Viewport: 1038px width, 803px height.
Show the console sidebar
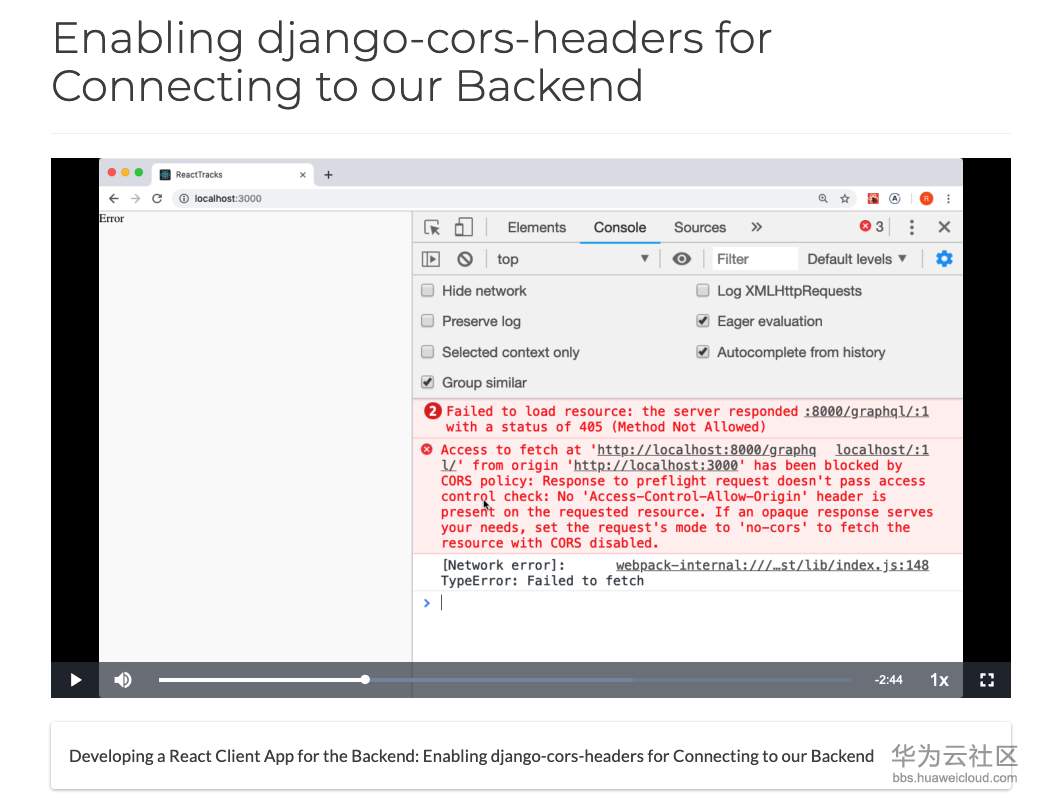[x=430, y=259]
